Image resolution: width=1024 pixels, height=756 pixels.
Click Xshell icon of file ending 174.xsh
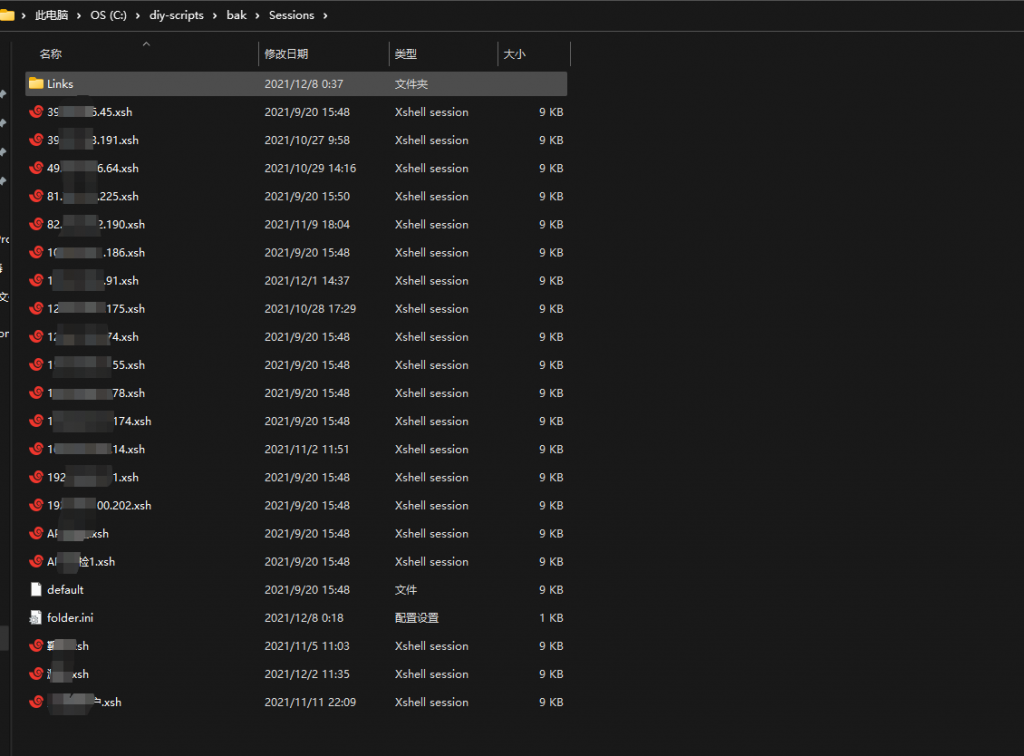tap(36, 420)
